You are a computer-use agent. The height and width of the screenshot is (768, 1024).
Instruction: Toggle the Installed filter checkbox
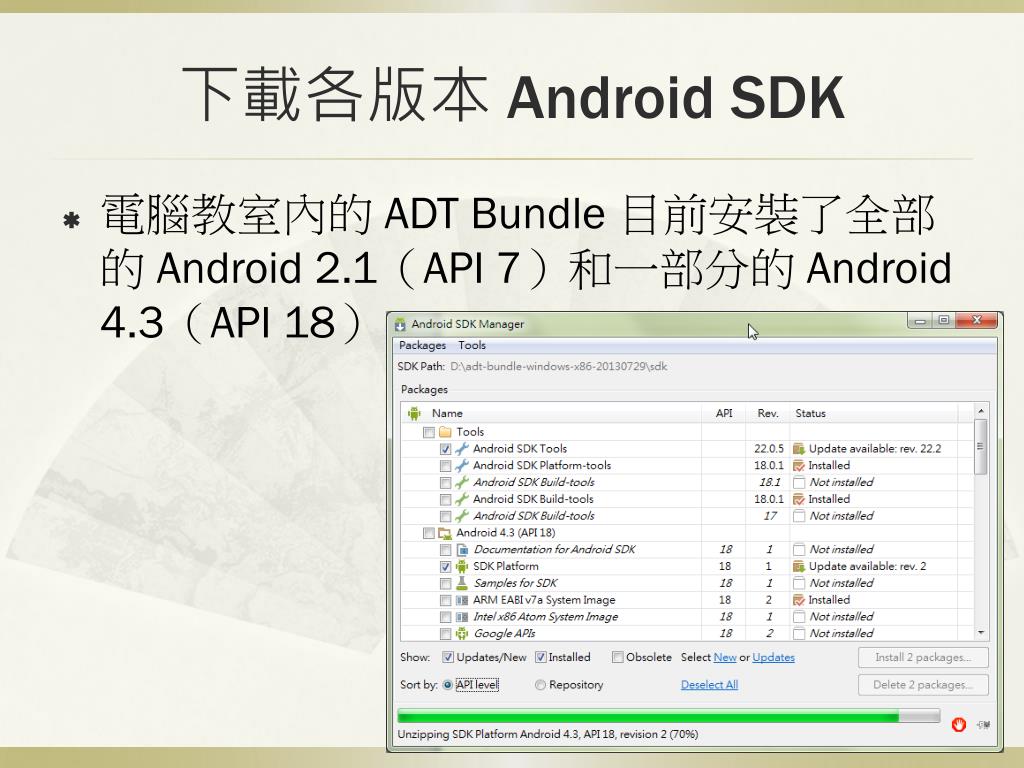541,658
